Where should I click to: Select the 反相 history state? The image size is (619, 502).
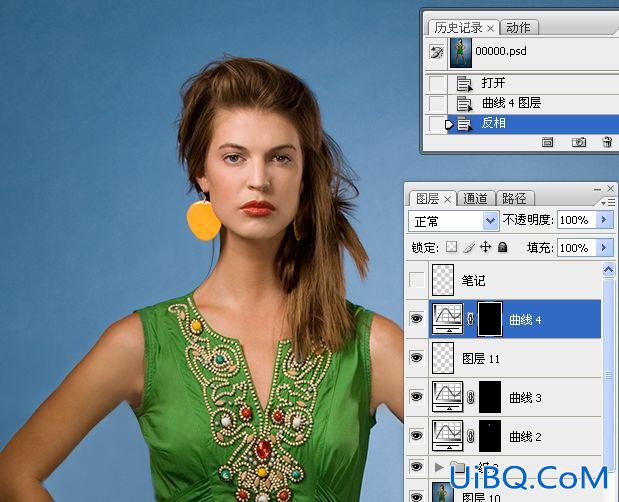[533, 124]
